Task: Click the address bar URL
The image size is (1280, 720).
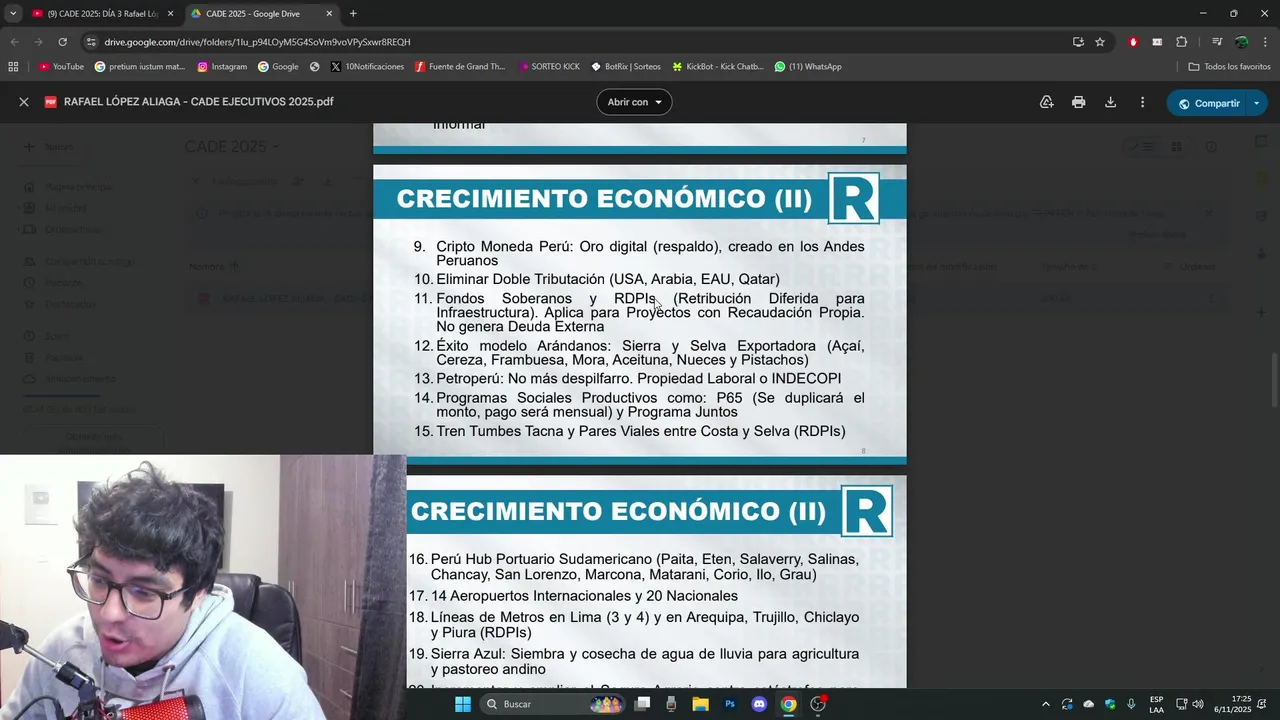Action: point(257,42)
